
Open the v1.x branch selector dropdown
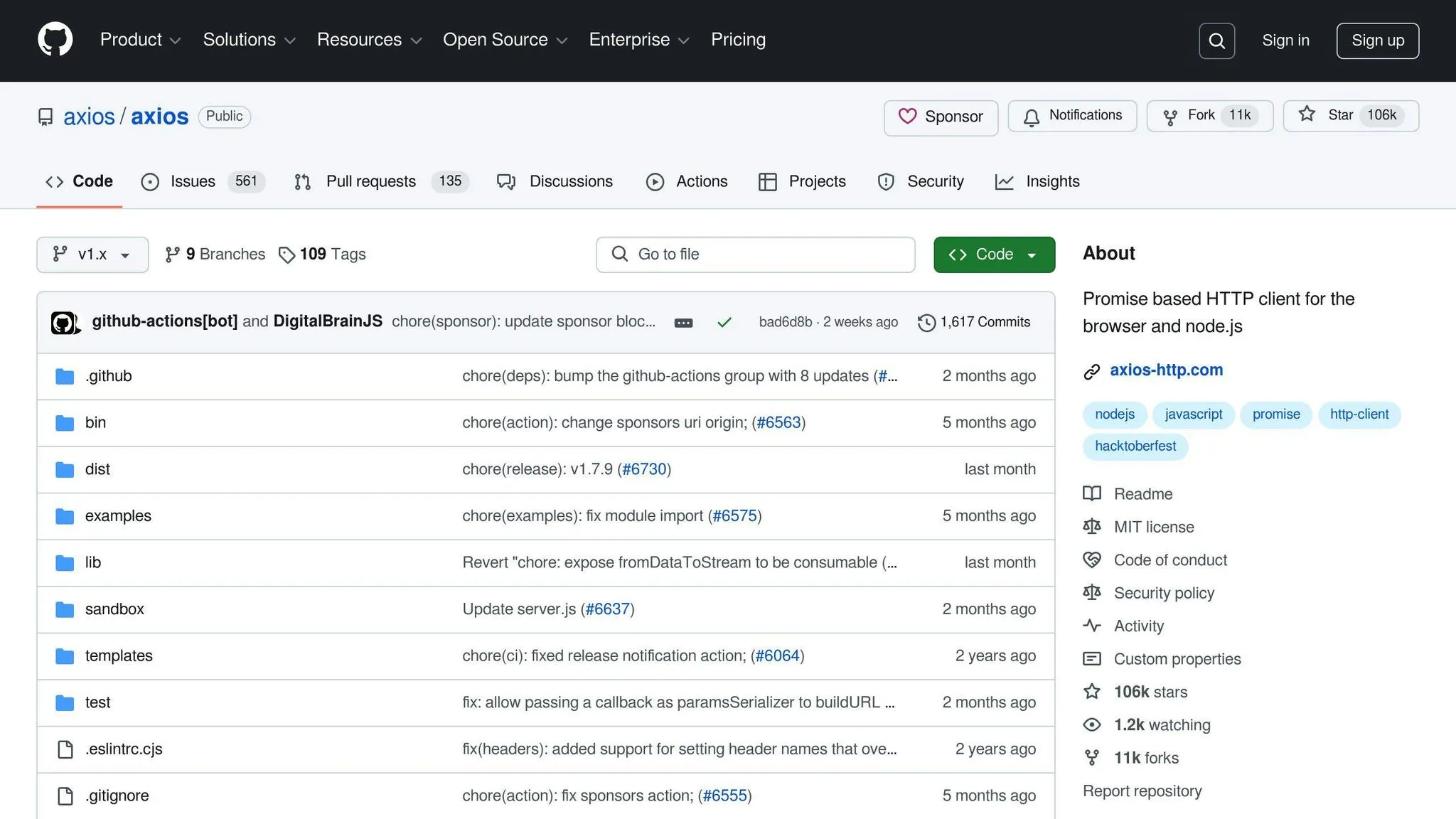tap(92, 255)
